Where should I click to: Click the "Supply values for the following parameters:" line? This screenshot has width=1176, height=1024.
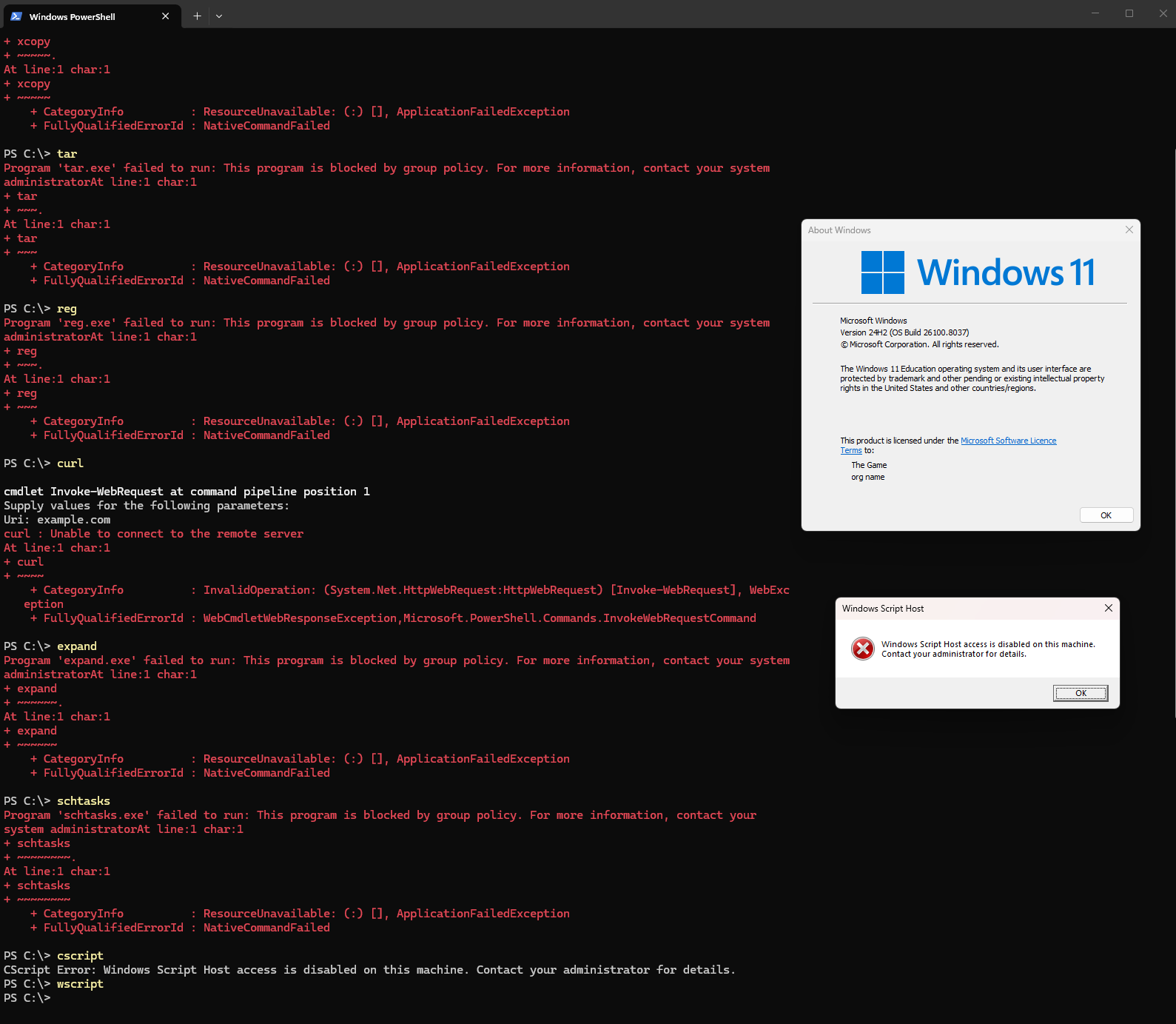click(x=147, y=506)
